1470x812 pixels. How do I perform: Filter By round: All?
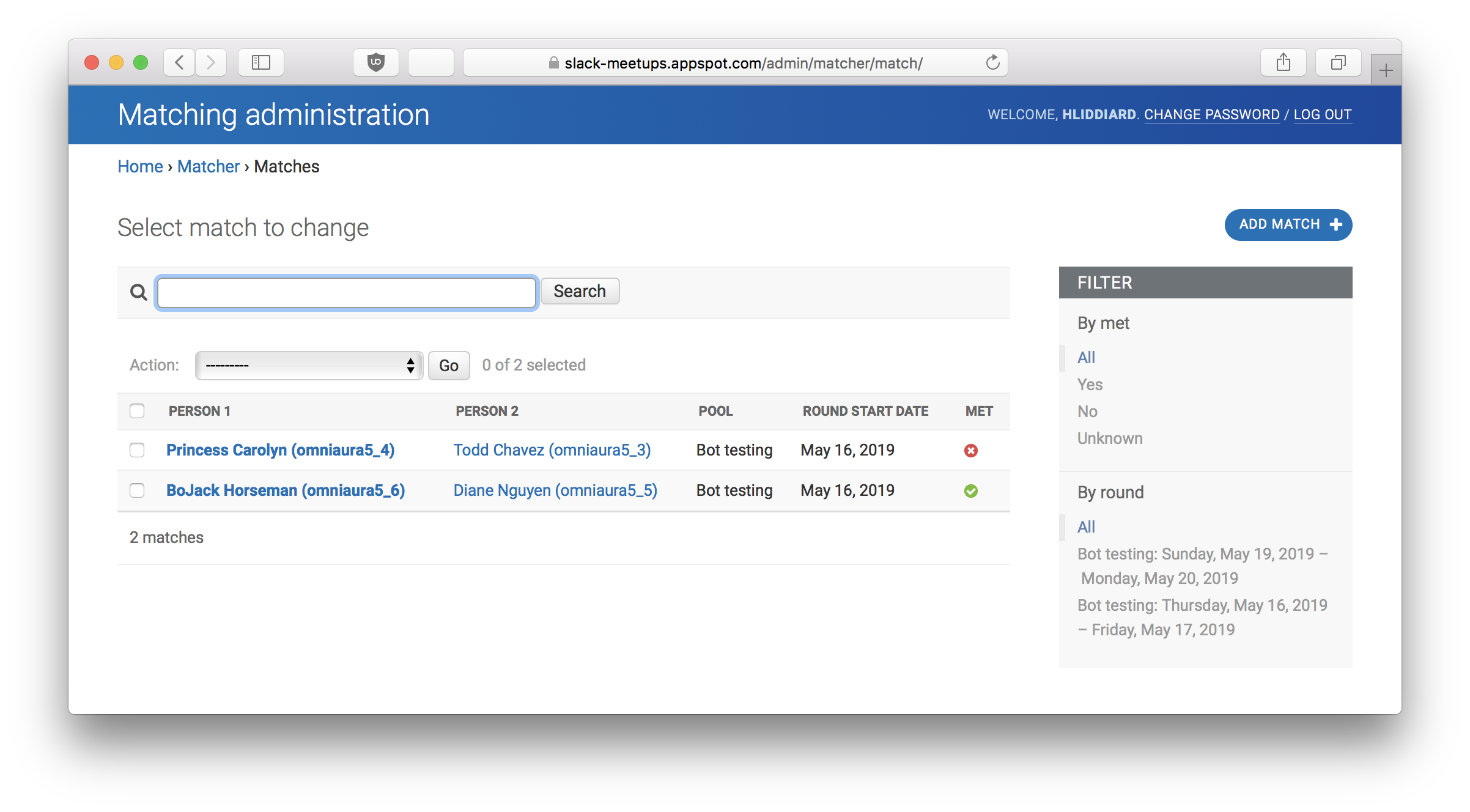pyautogui.click(x=1086, y=527)
